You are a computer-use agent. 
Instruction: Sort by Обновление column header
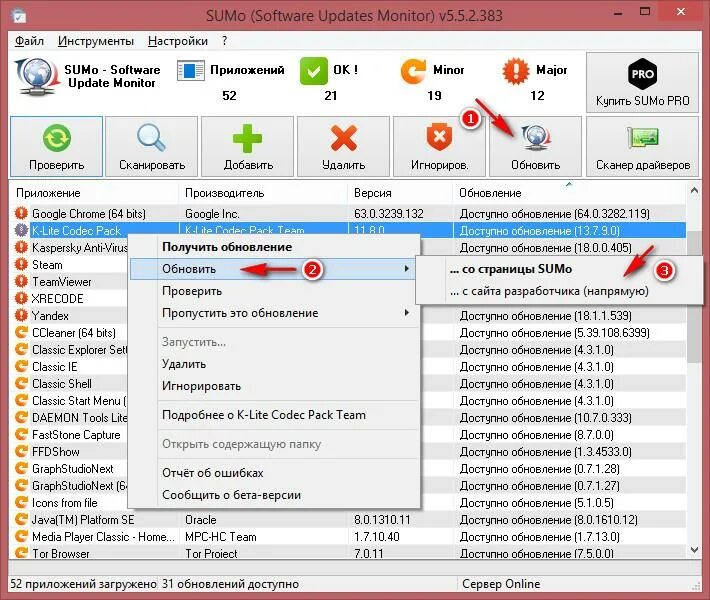tap(569, 193)
